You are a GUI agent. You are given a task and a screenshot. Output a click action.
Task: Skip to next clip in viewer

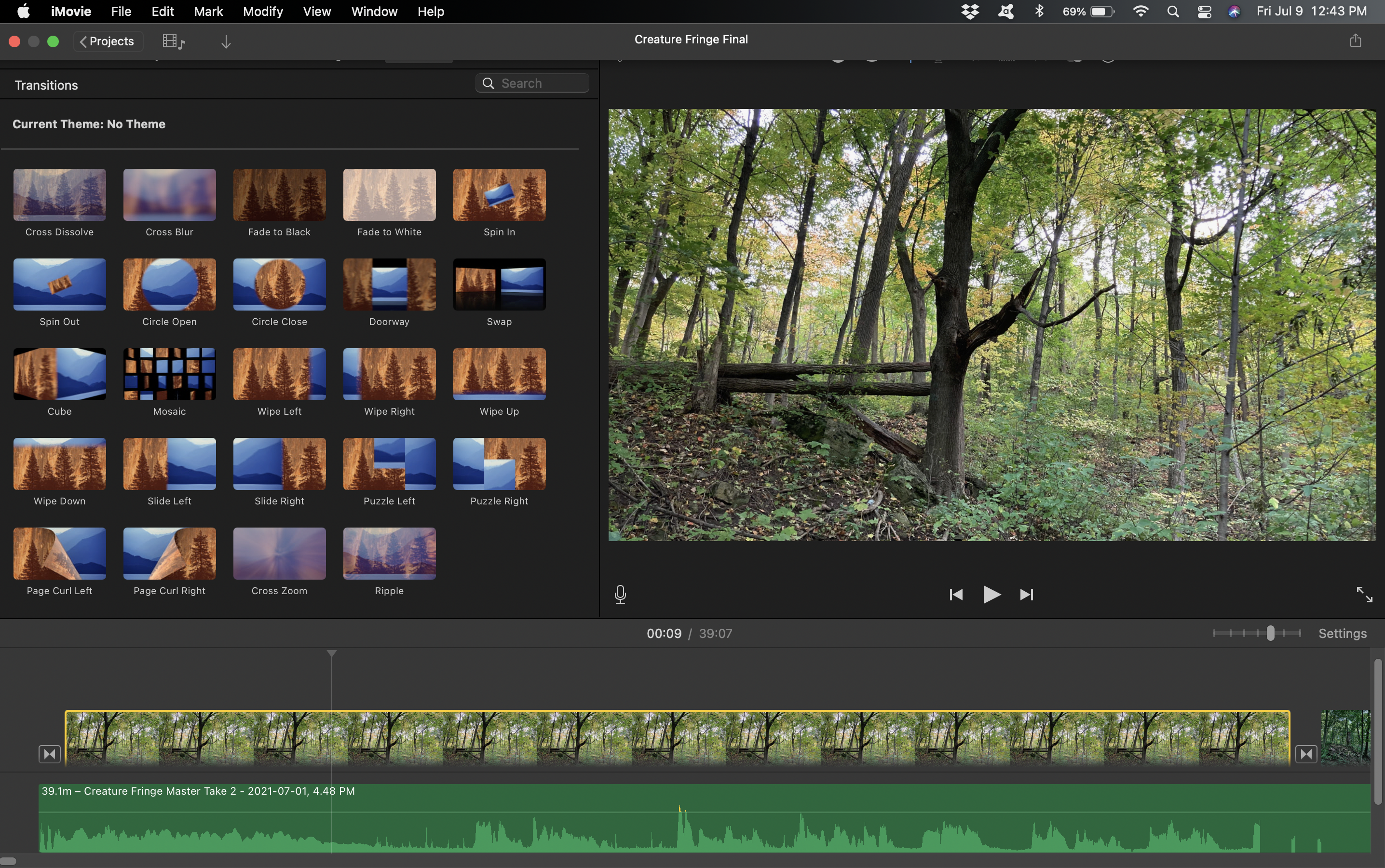[x=1026, y=594]
